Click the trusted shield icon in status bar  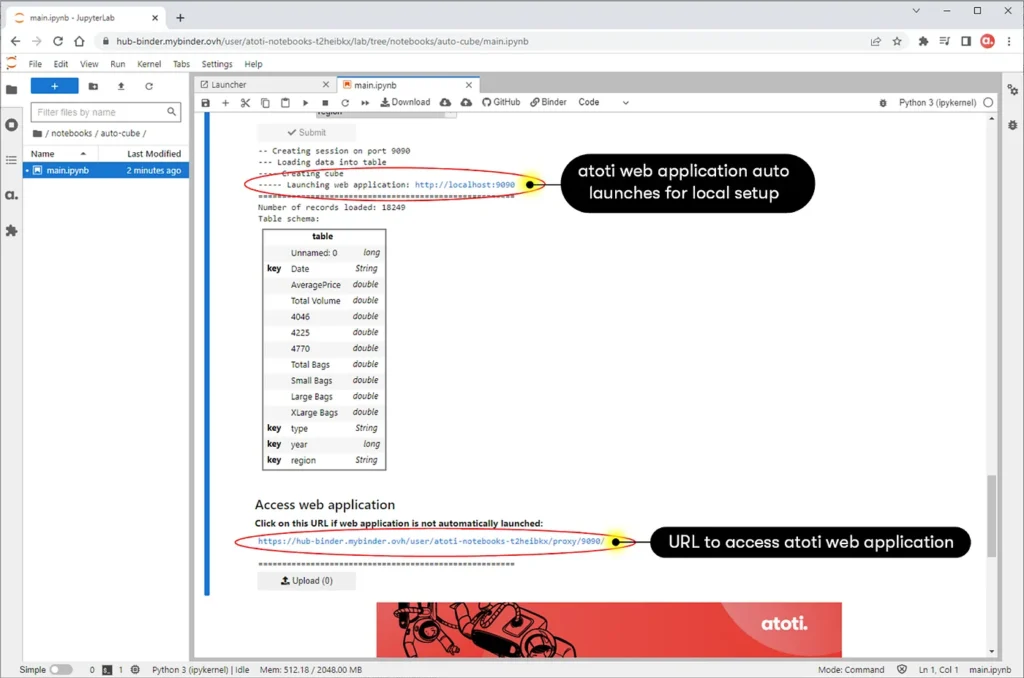902,670
